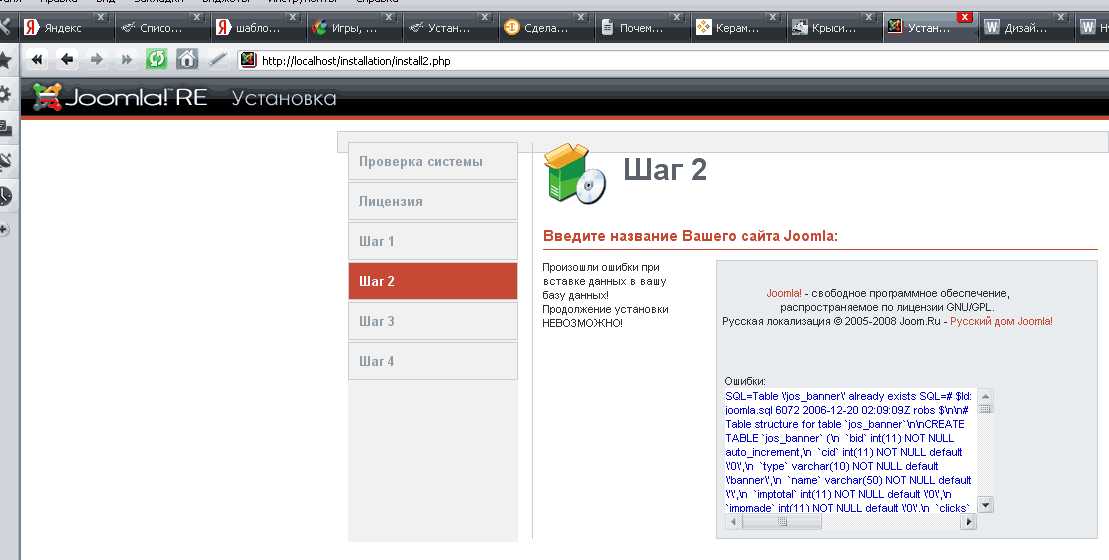Image resolution: width=1109 pixels, height=560 pixels.
Task: Click the wand icon beside Home
Action: (x=217, y=59)
